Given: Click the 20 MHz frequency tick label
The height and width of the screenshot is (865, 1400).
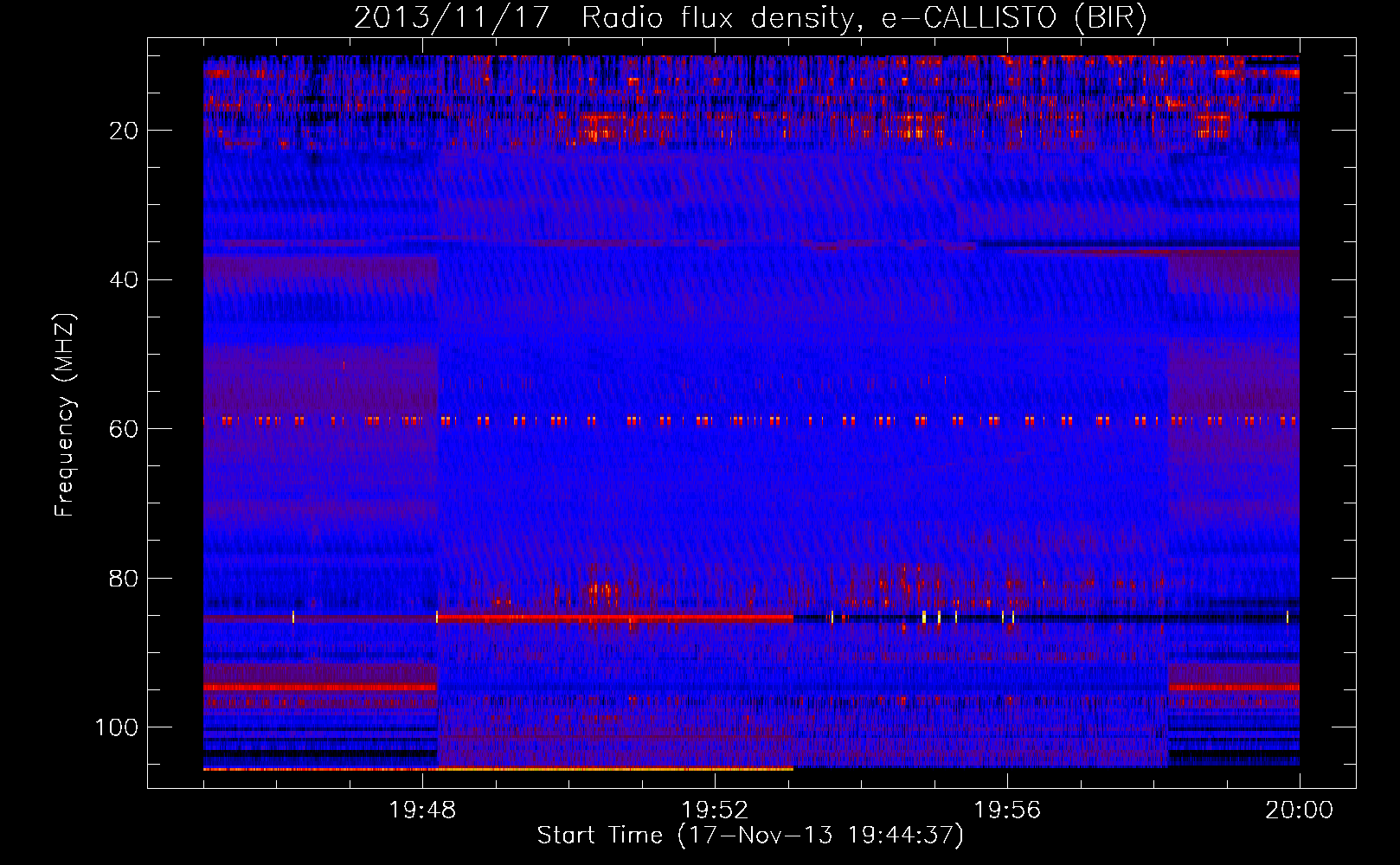Looking at the screenshot, I should coord(125,131).
